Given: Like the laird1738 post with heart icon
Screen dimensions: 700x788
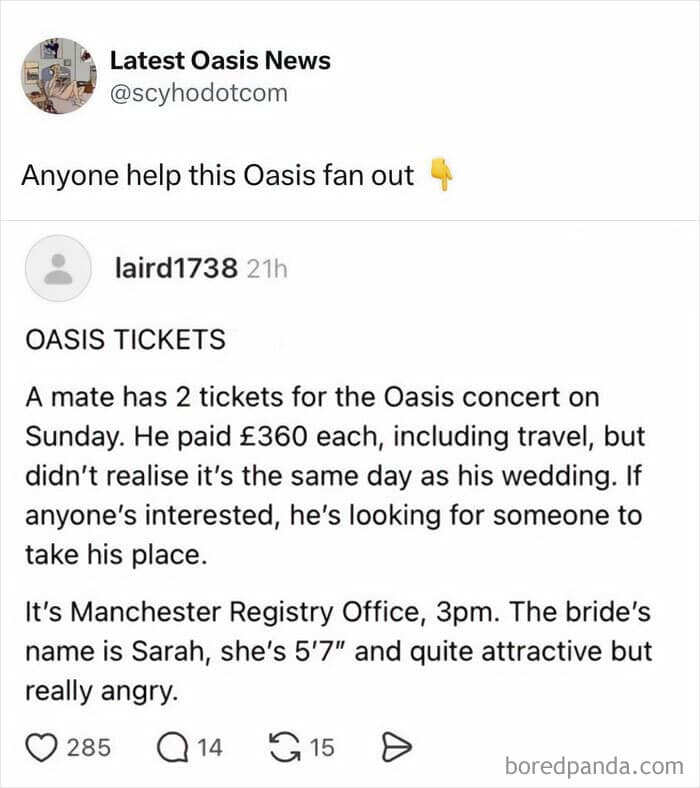Looking at the screenshot, I should tap(41, 746).
